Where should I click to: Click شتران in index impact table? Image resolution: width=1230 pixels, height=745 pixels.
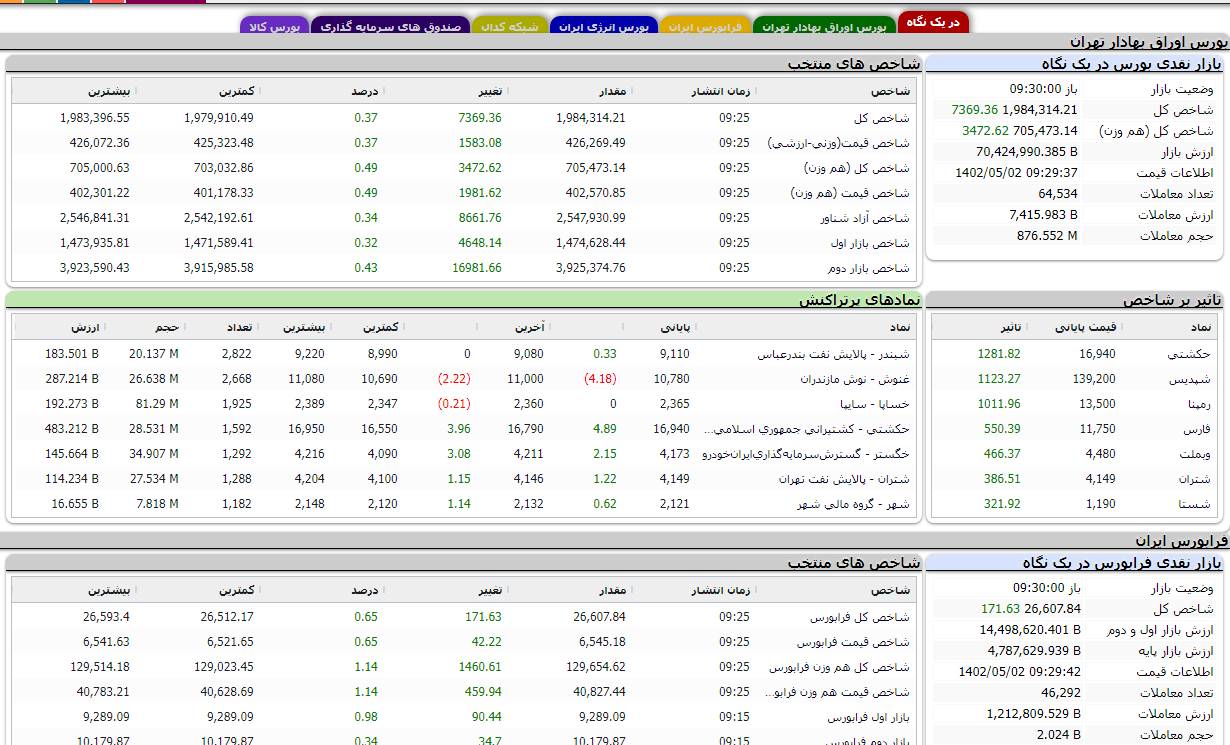[1195, 479]
